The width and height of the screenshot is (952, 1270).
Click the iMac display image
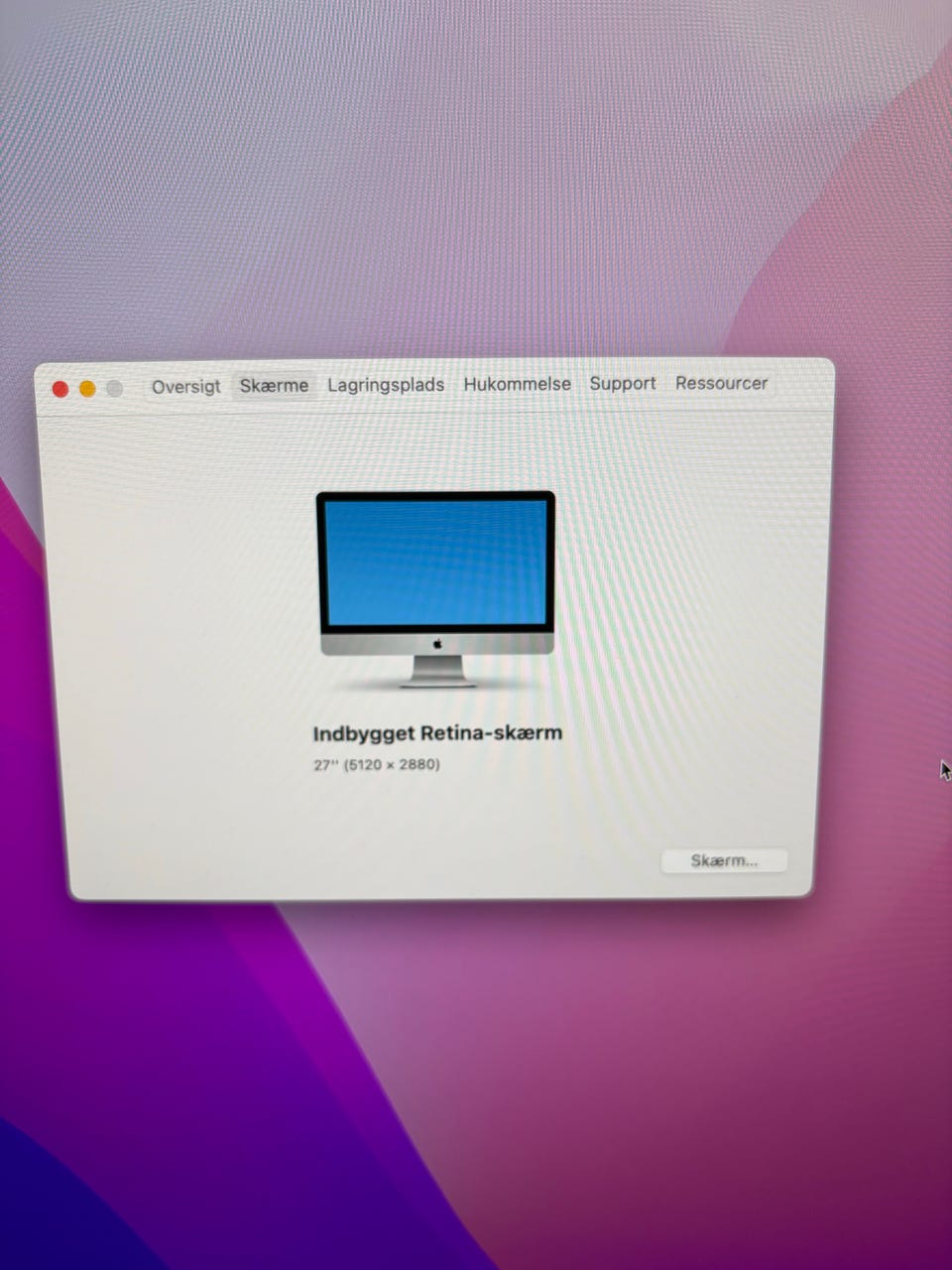pos(435,588)
